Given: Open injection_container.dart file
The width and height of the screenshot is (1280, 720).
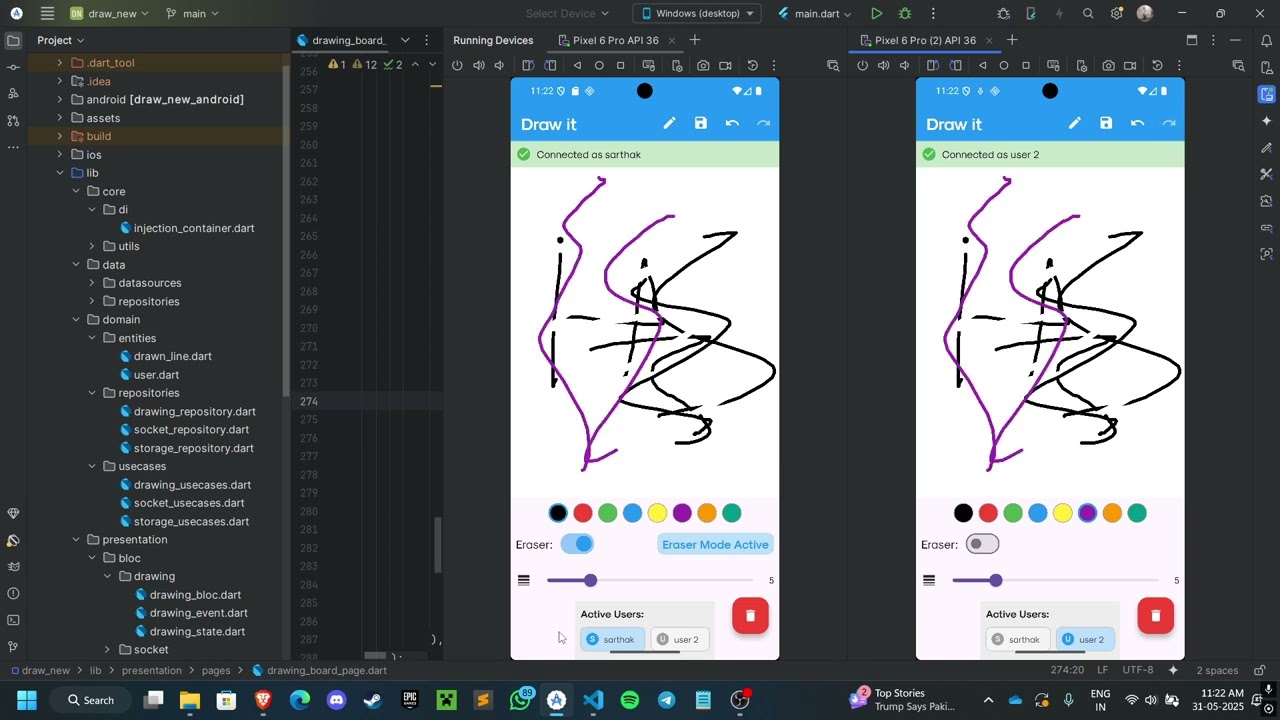Looking at the screenshot, I should click(x=194, y=228).
